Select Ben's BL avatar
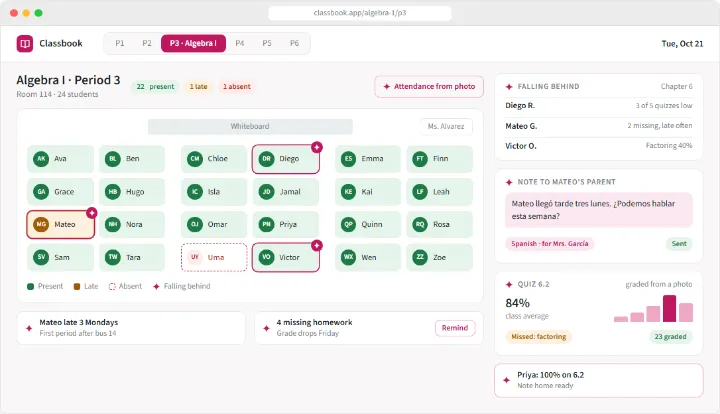Image resolution: width=720 pixels, height=414 pixels. [x=112, y=159]
